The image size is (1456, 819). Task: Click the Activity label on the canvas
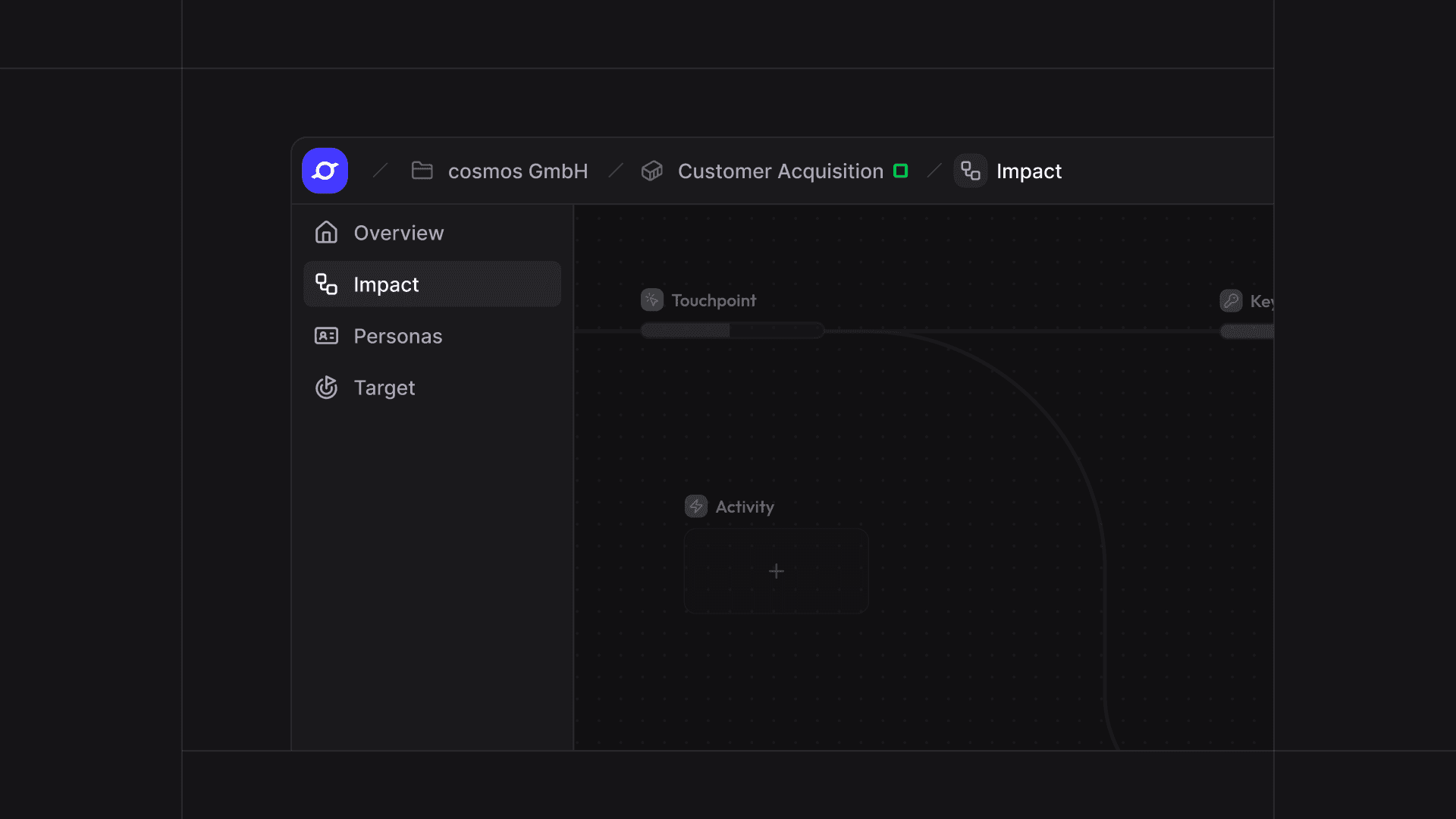[745, 507]
